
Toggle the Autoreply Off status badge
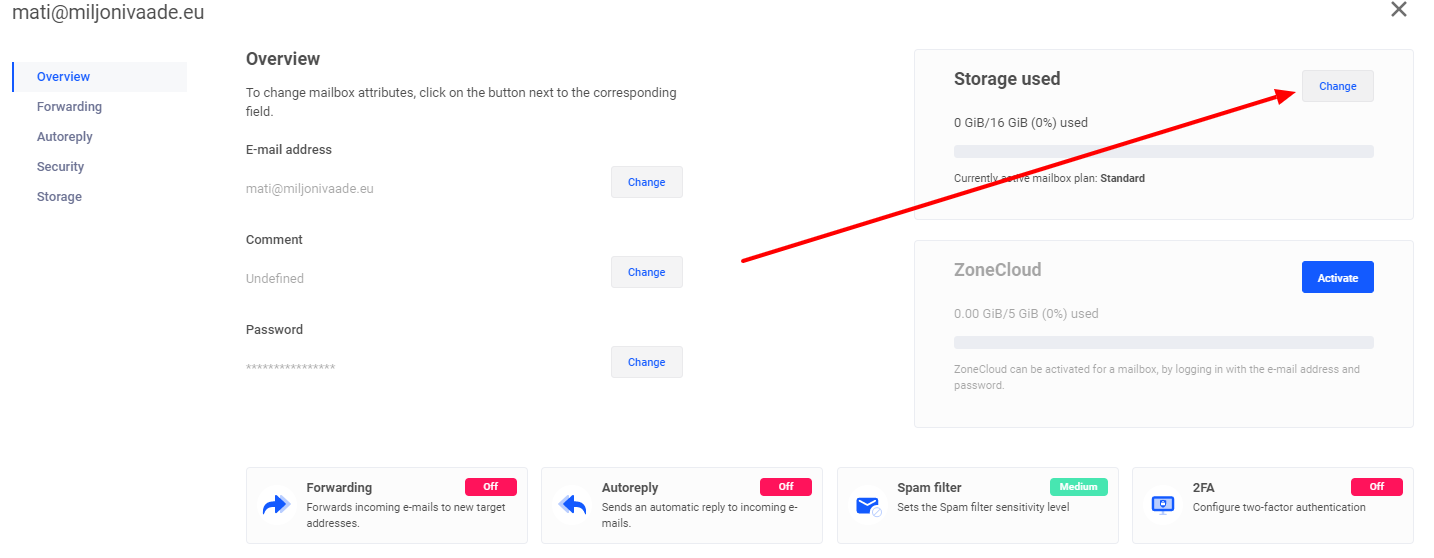pyautogui.click(x=786, y=487)
